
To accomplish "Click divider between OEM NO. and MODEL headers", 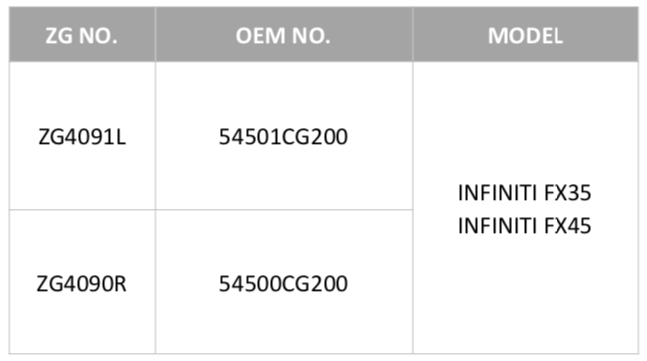I will point(413,35).
